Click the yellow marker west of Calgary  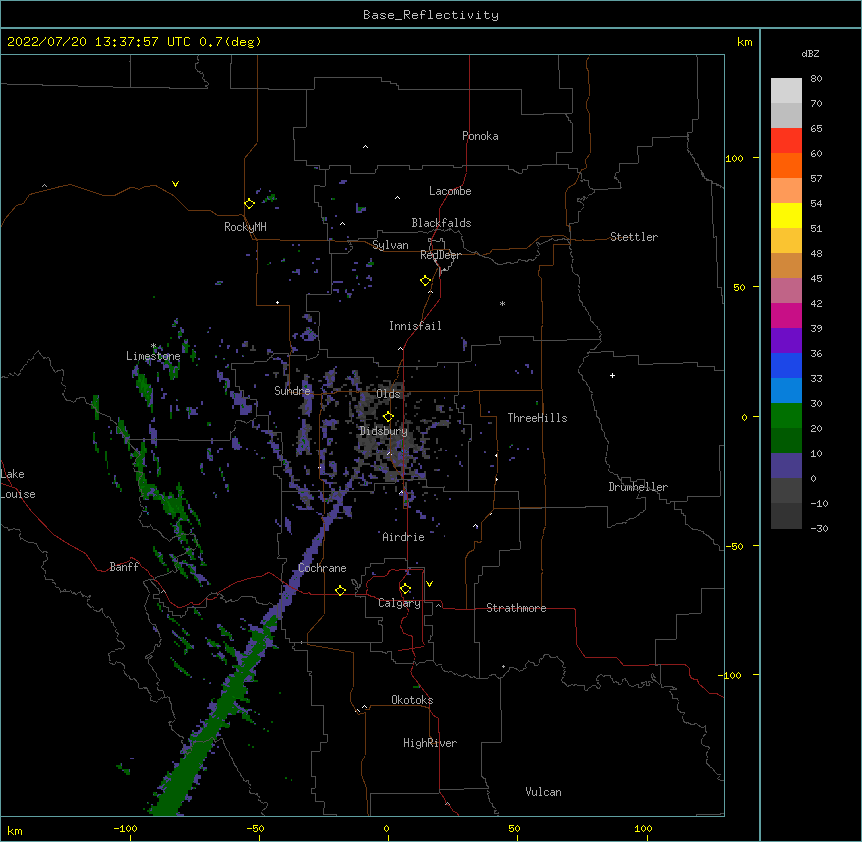[x=340, y=590]
